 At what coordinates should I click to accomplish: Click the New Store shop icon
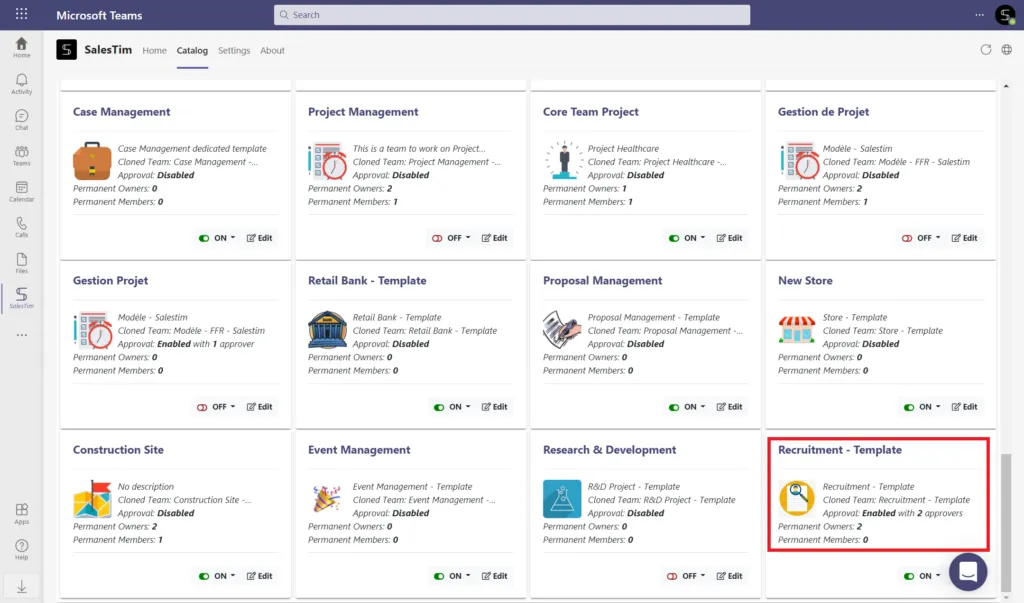797,329
